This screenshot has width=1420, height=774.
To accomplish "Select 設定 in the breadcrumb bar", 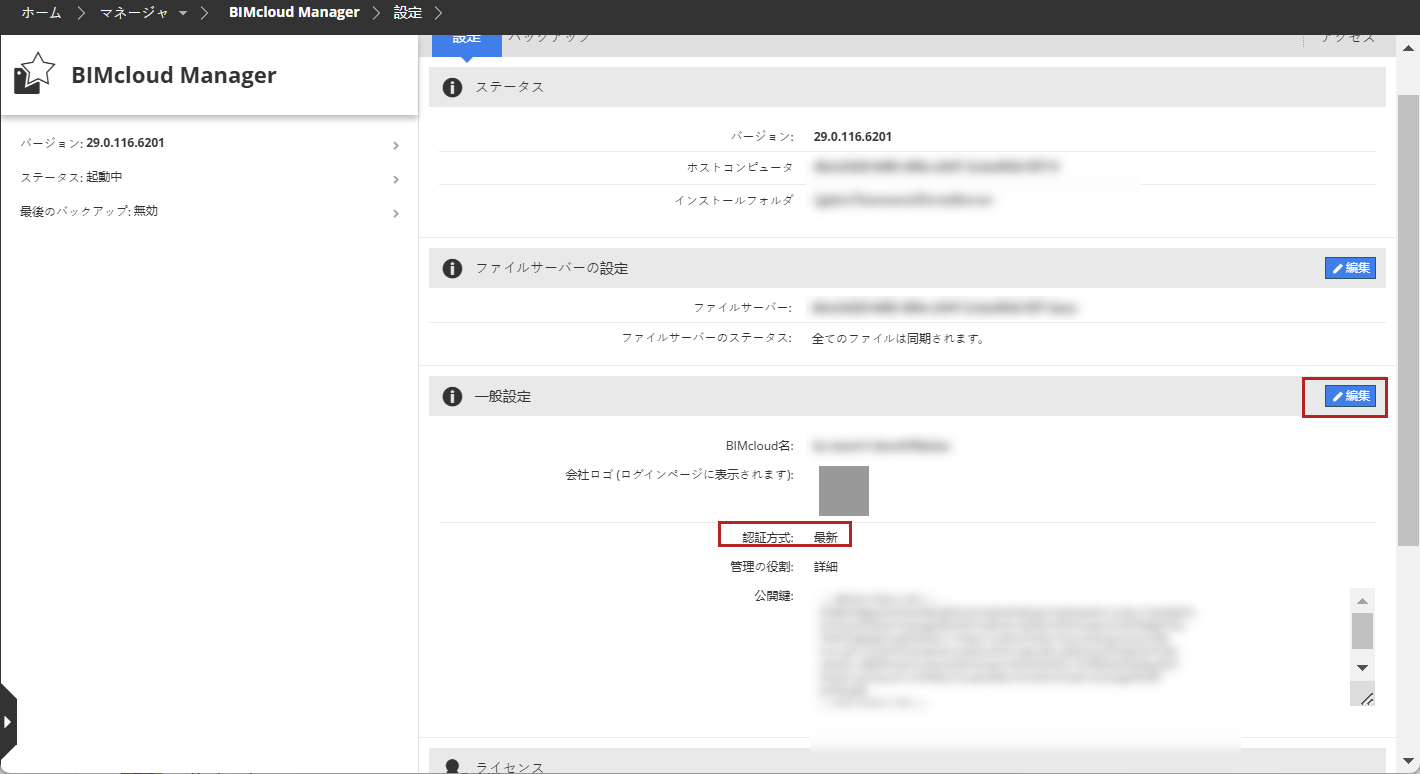I will pyautogui.click(x=407, y=13).
